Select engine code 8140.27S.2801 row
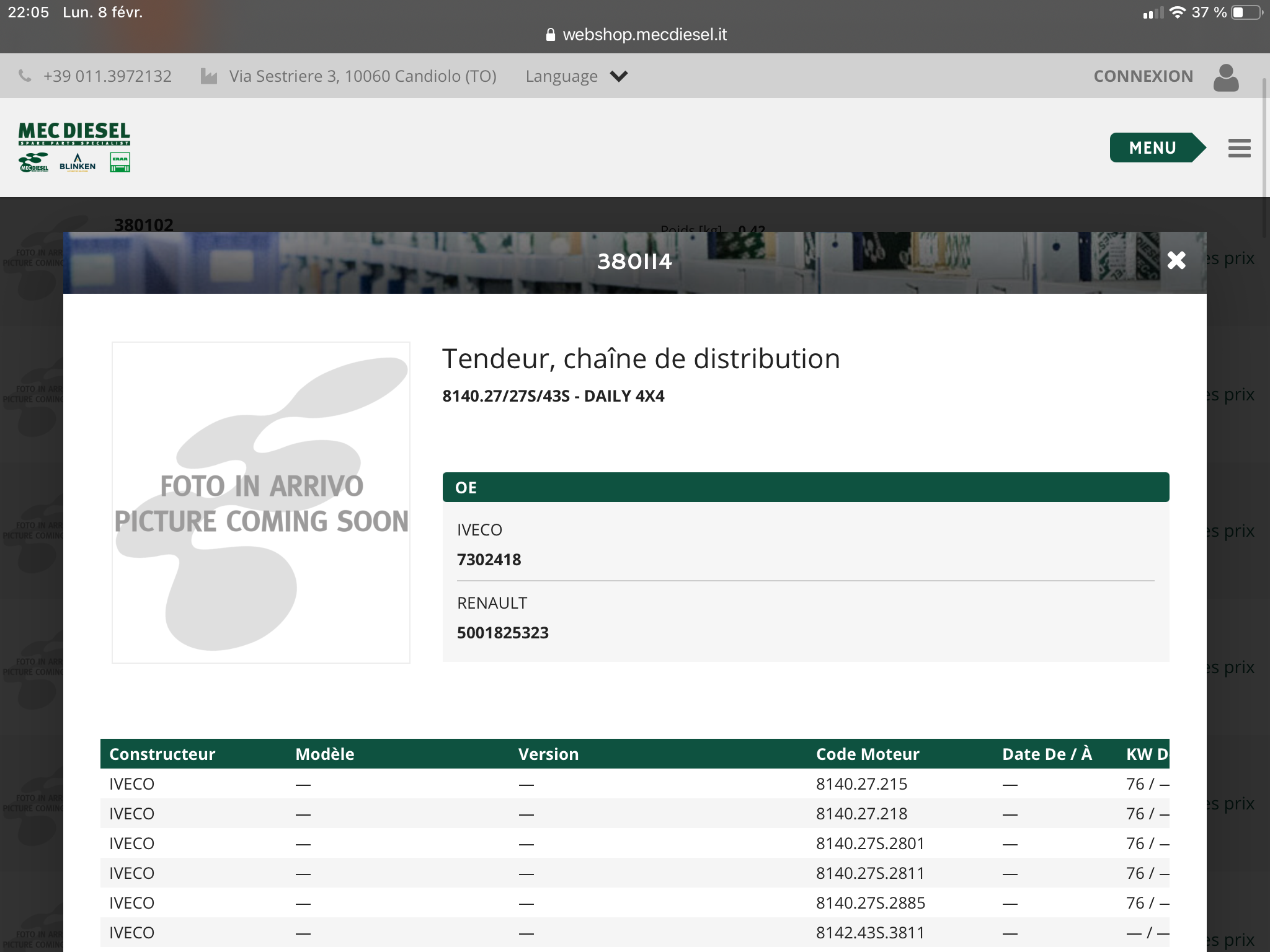The image size is (1270, 952). coord(869,843)
